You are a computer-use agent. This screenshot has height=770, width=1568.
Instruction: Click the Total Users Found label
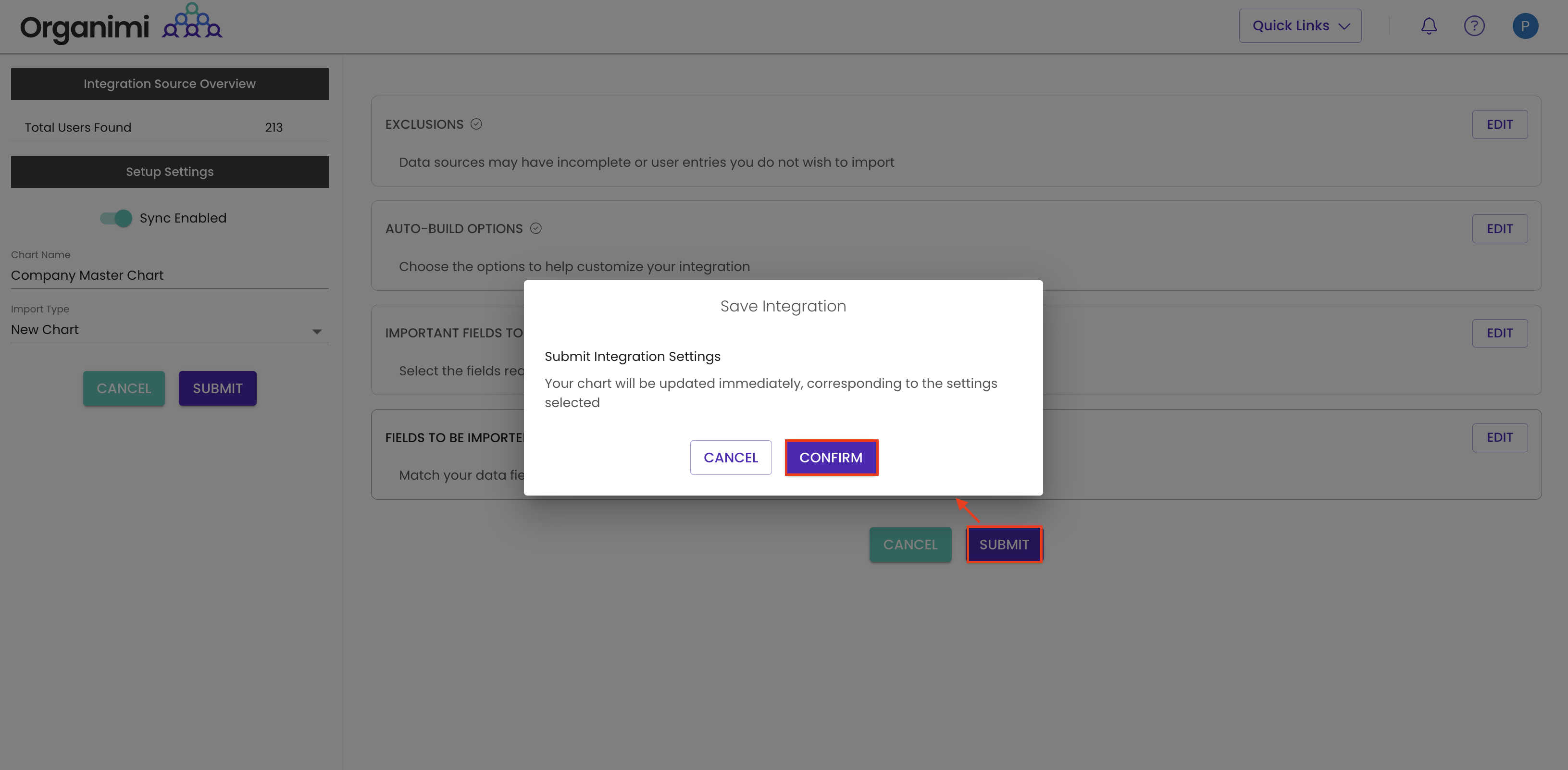tap(78, 127)
